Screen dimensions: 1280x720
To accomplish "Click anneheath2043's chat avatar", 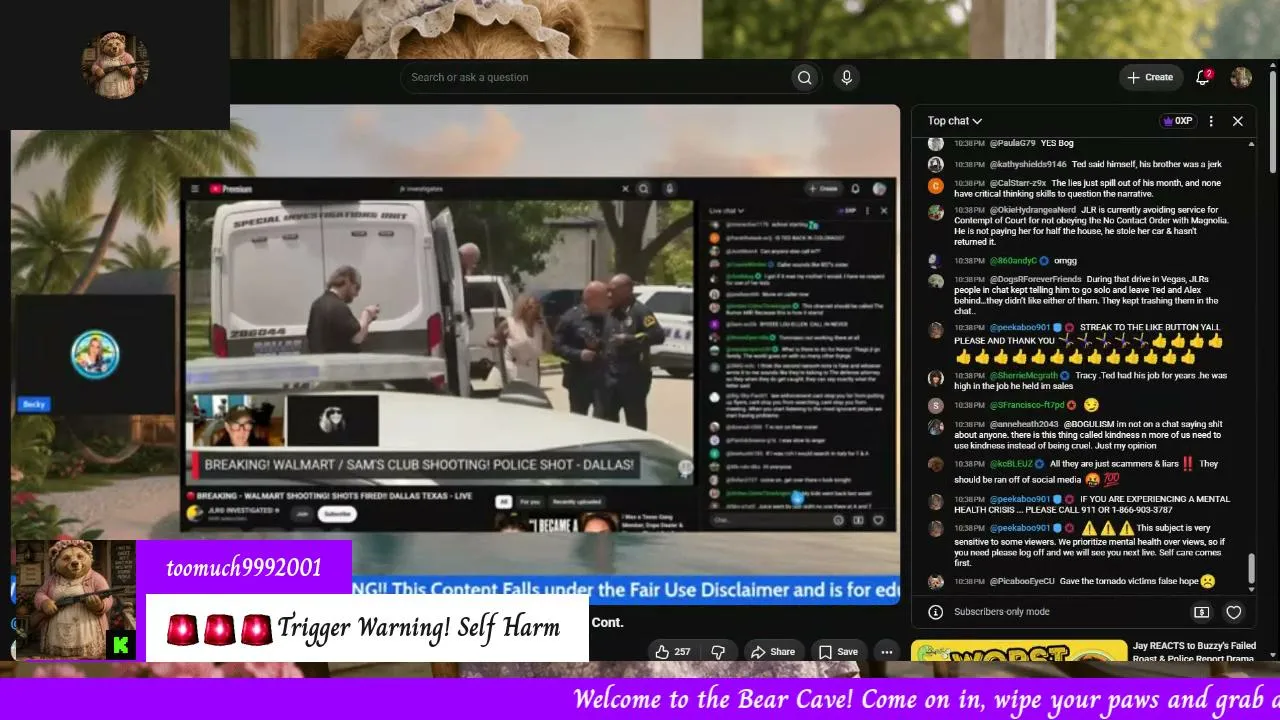I will pos(935,426).
